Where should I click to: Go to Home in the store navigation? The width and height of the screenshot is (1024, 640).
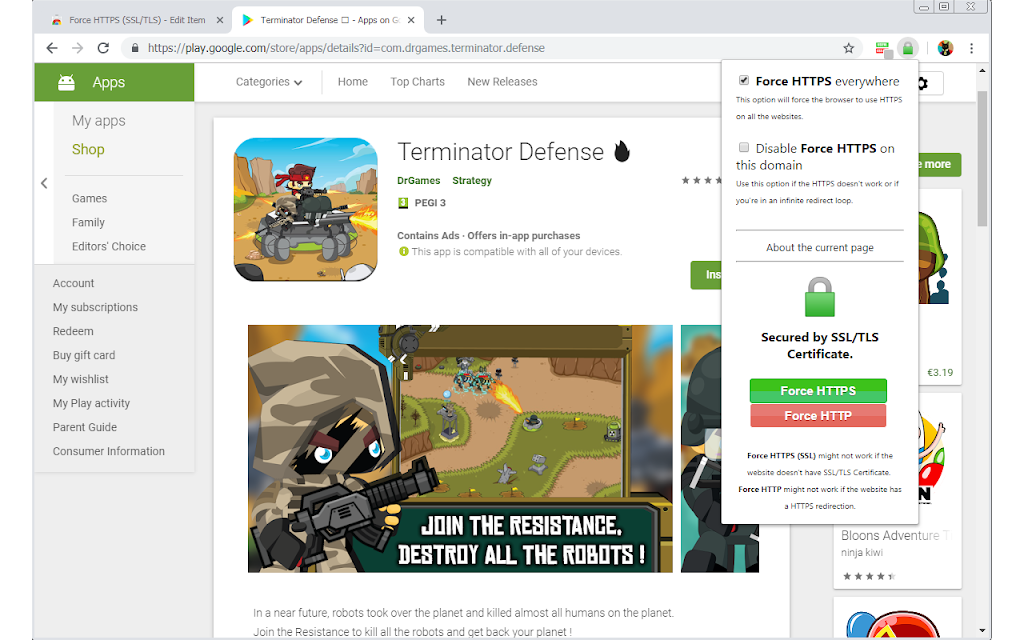click(x=353, y=82)
